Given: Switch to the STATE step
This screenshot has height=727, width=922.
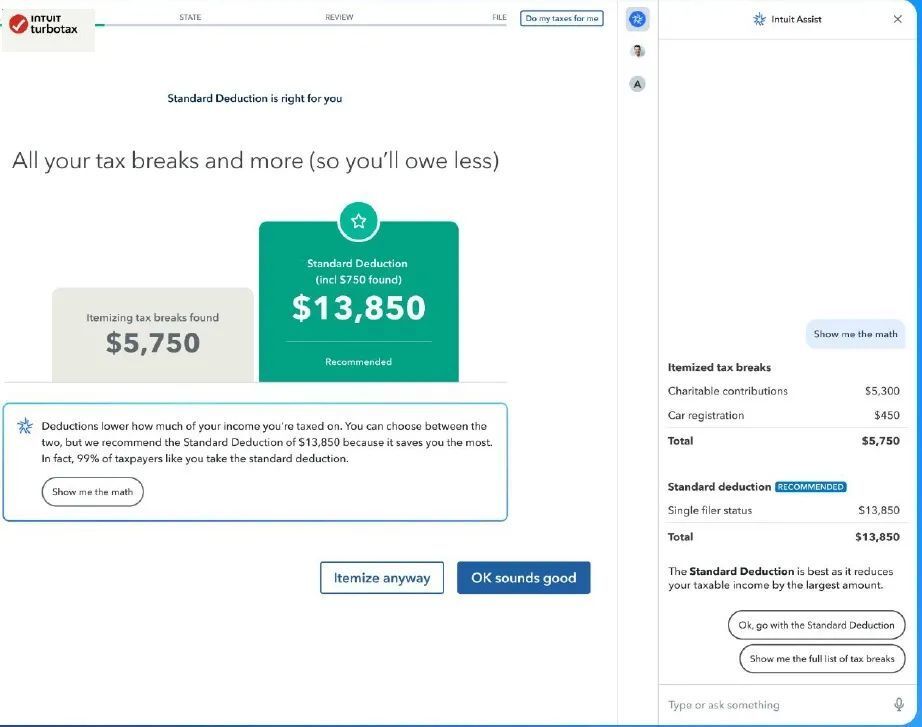Looking at the screenshot, I should (189, 16).
